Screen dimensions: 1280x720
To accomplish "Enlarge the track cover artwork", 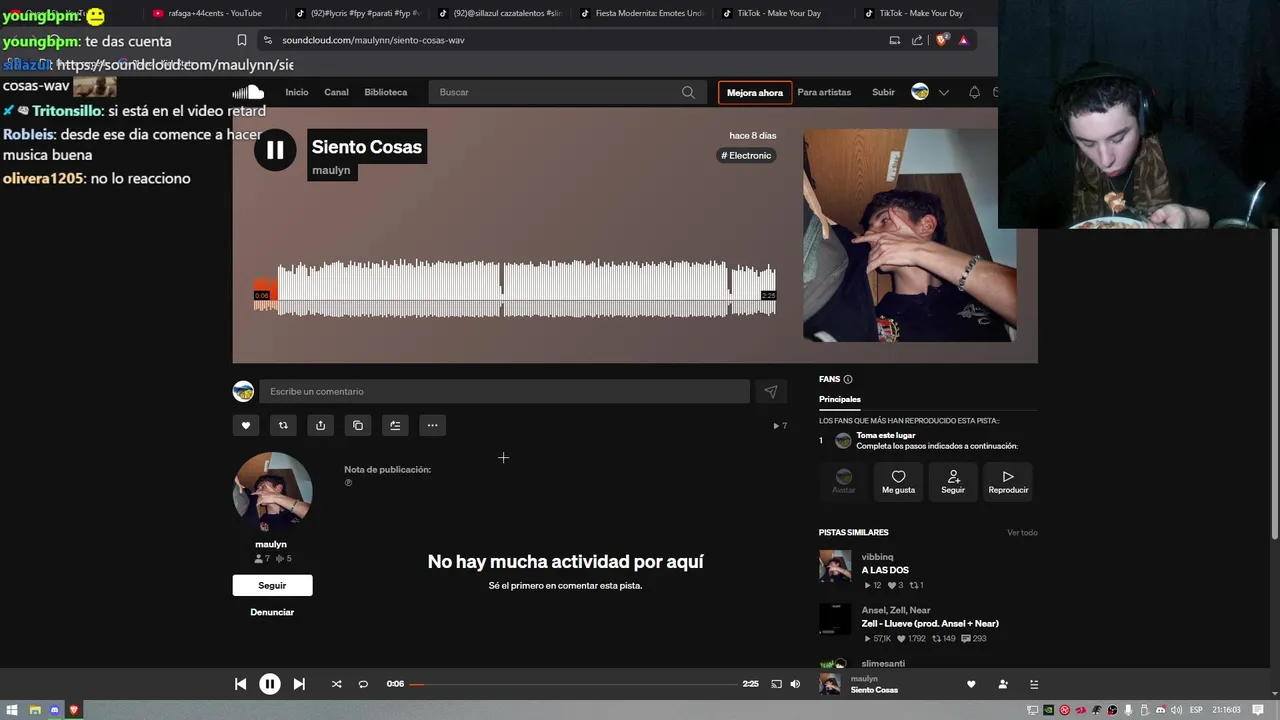I will [x=910, y=235].
